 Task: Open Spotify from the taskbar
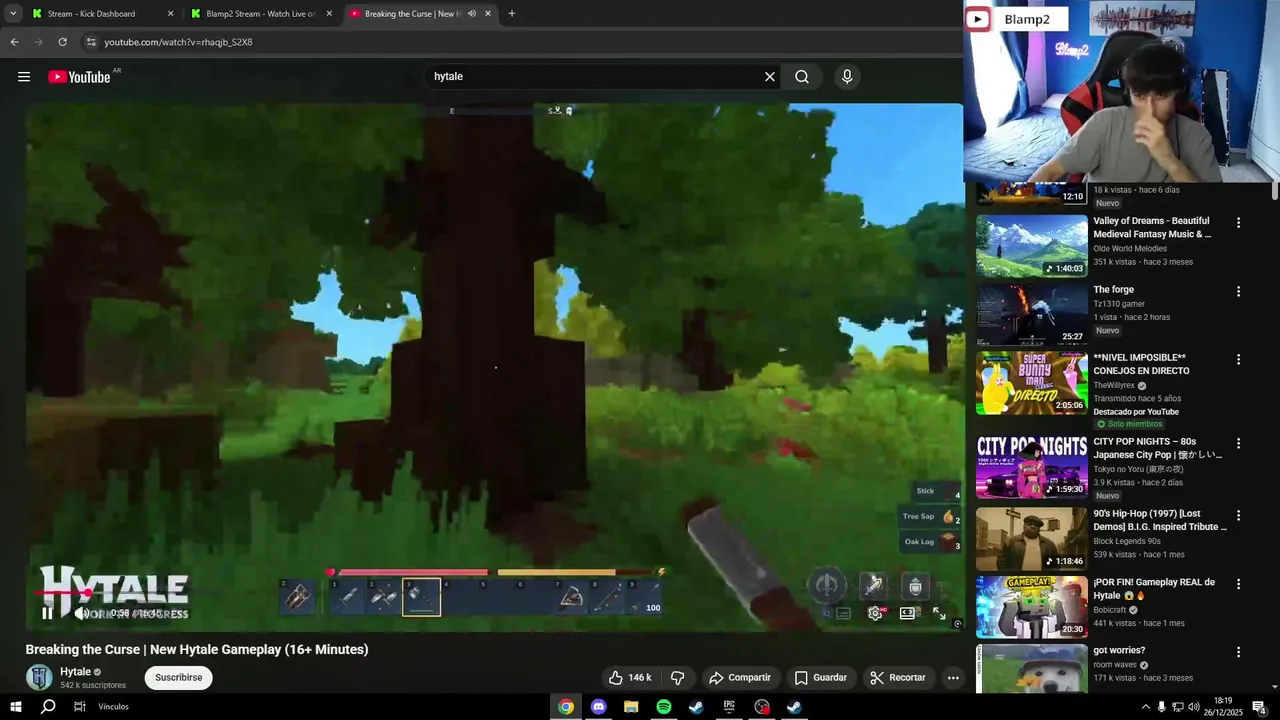click(664, 707)
